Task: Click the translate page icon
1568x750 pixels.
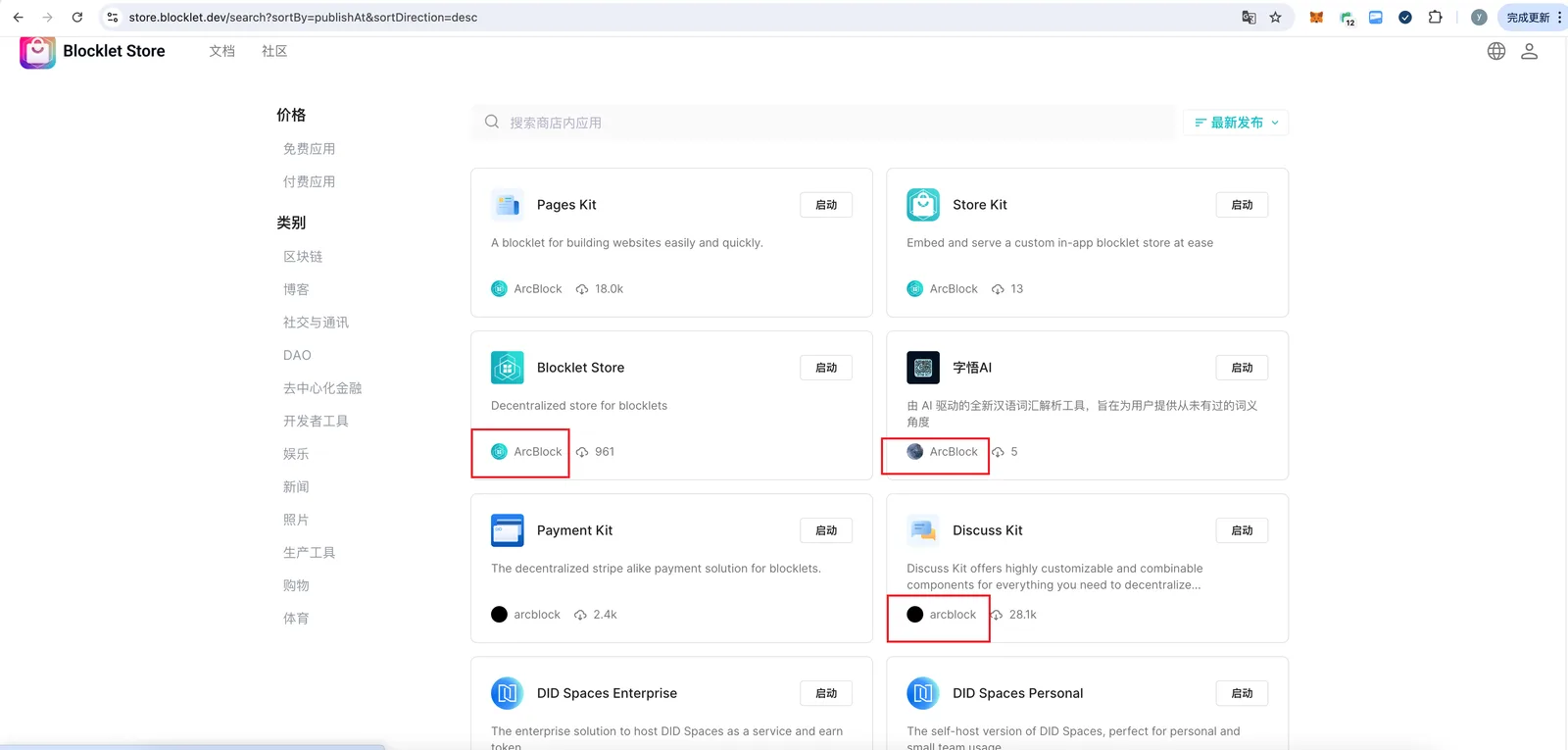Action: (x=1249, y=17)
